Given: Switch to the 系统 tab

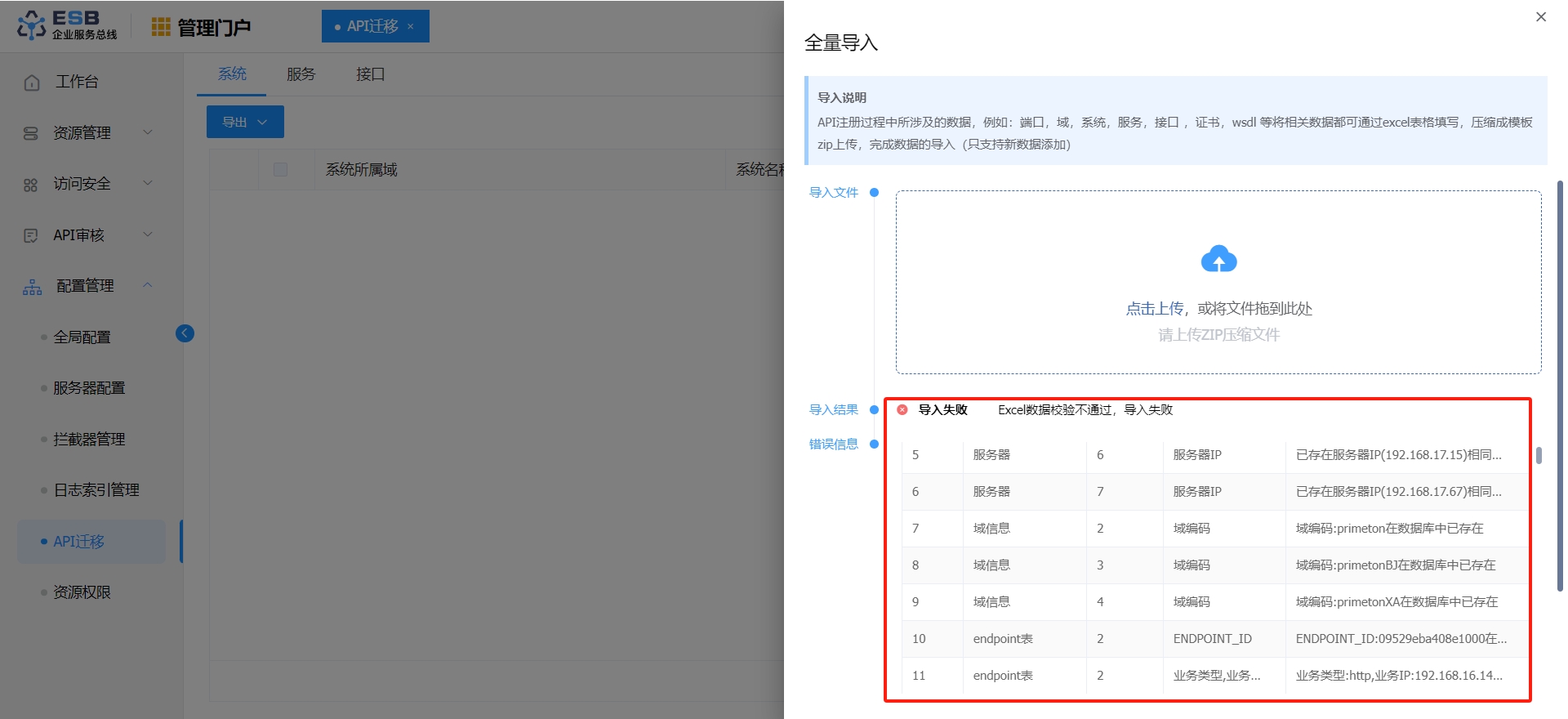Looking at the screenshot, I should point(232,74).
